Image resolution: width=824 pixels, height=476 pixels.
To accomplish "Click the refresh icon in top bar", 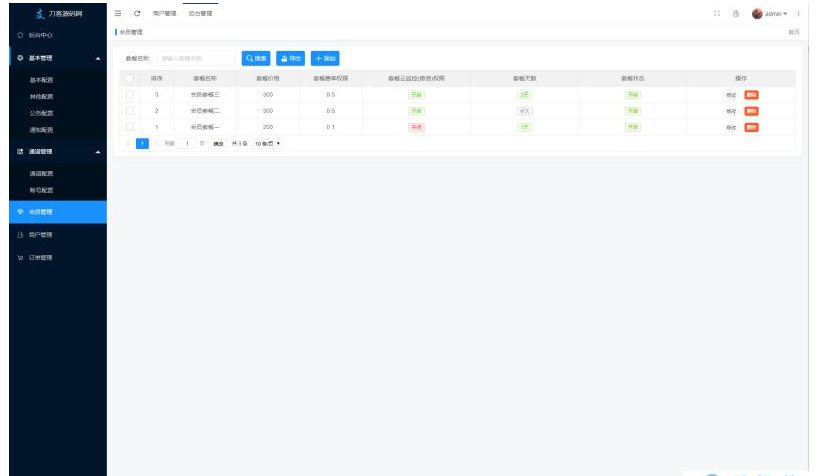I will (136, 13).
